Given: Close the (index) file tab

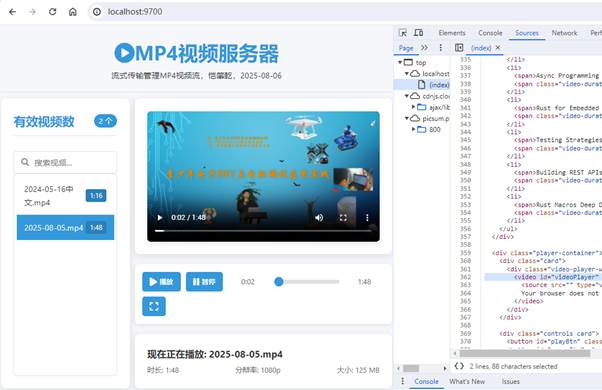Looking at the screenshot, I should [x=498, y=48].
